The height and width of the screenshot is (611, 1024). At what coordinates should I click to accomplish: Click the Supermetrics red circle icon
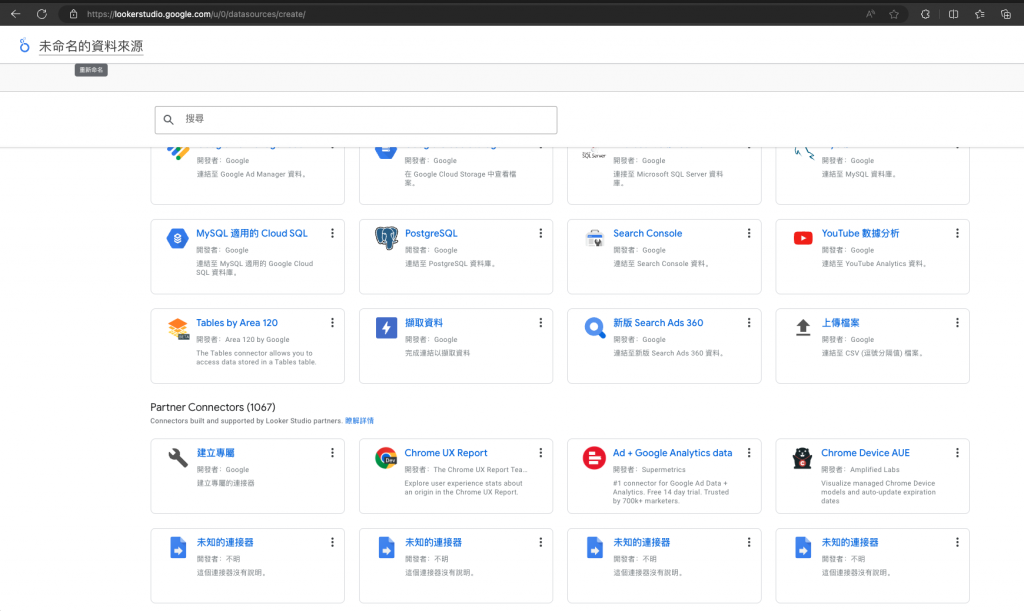pos(594,458)
